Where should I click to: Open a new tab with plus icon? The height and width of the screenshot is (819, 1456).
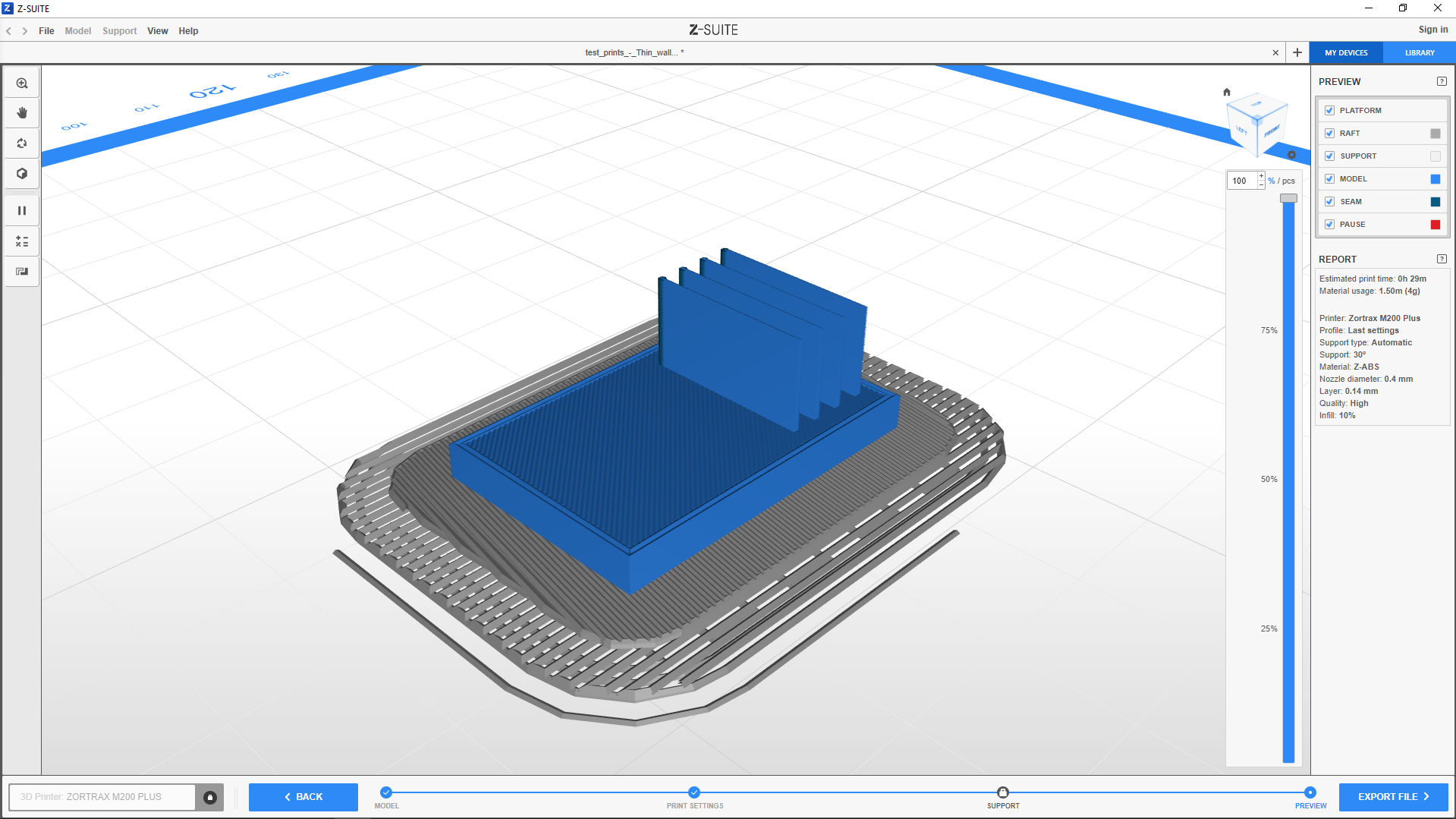(x=1297, y=52)
